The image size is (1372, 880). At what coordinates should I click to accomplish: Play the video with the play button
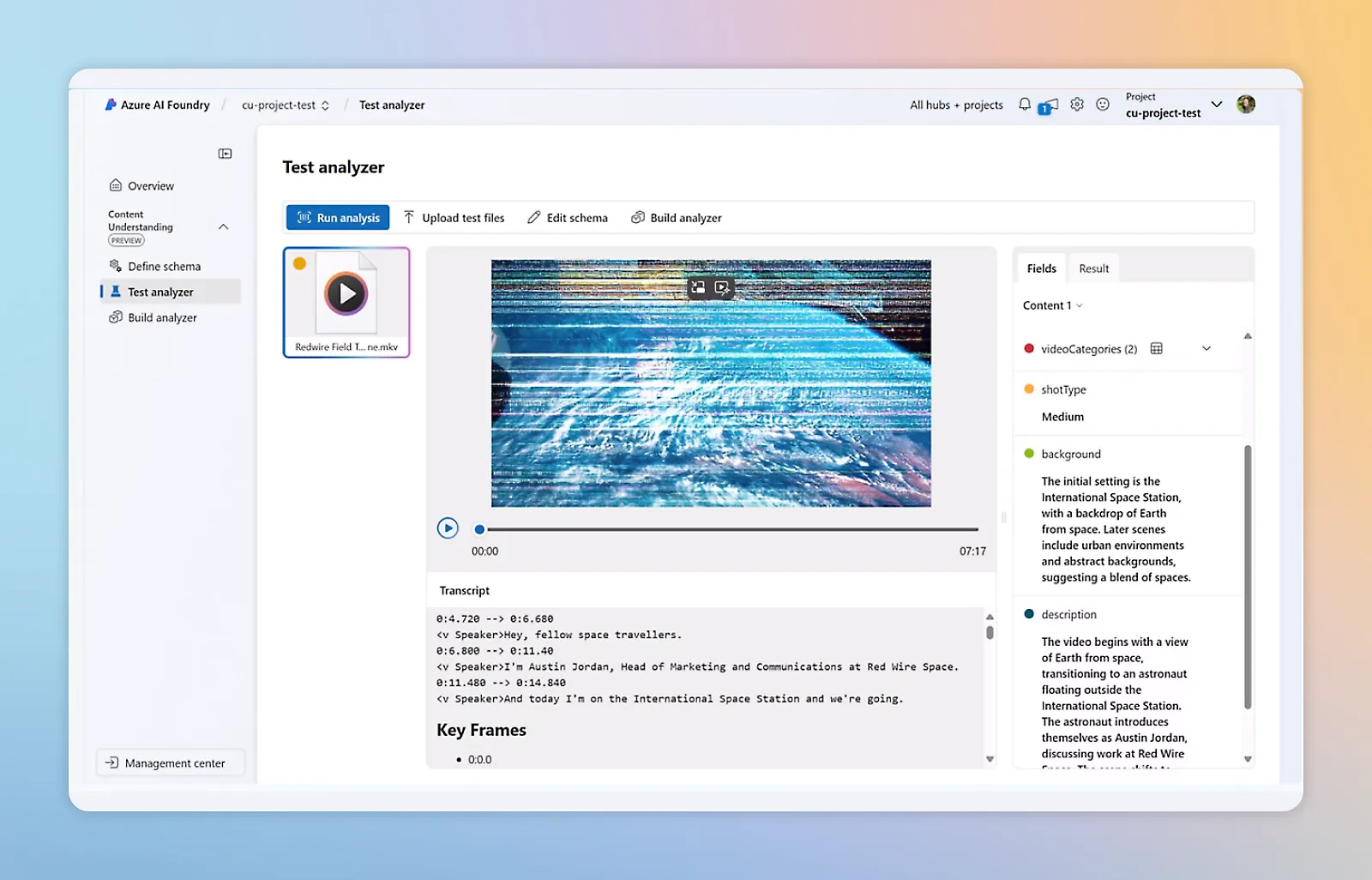[448, 528]
